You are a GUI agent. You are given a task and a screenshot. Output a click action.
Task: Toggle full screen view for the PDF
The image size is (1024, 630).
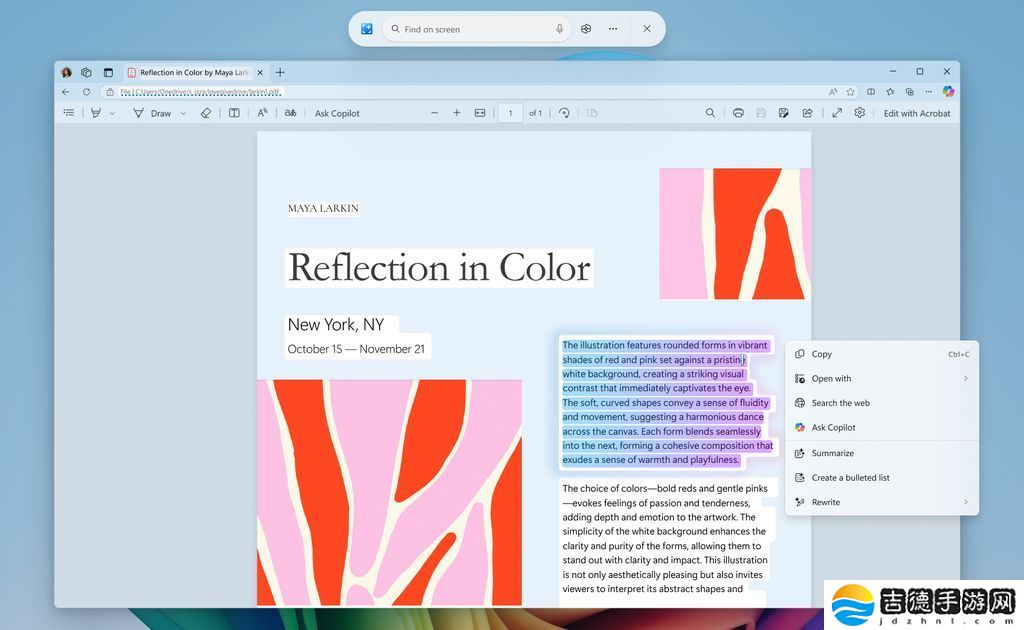click(x=837, y=113)
